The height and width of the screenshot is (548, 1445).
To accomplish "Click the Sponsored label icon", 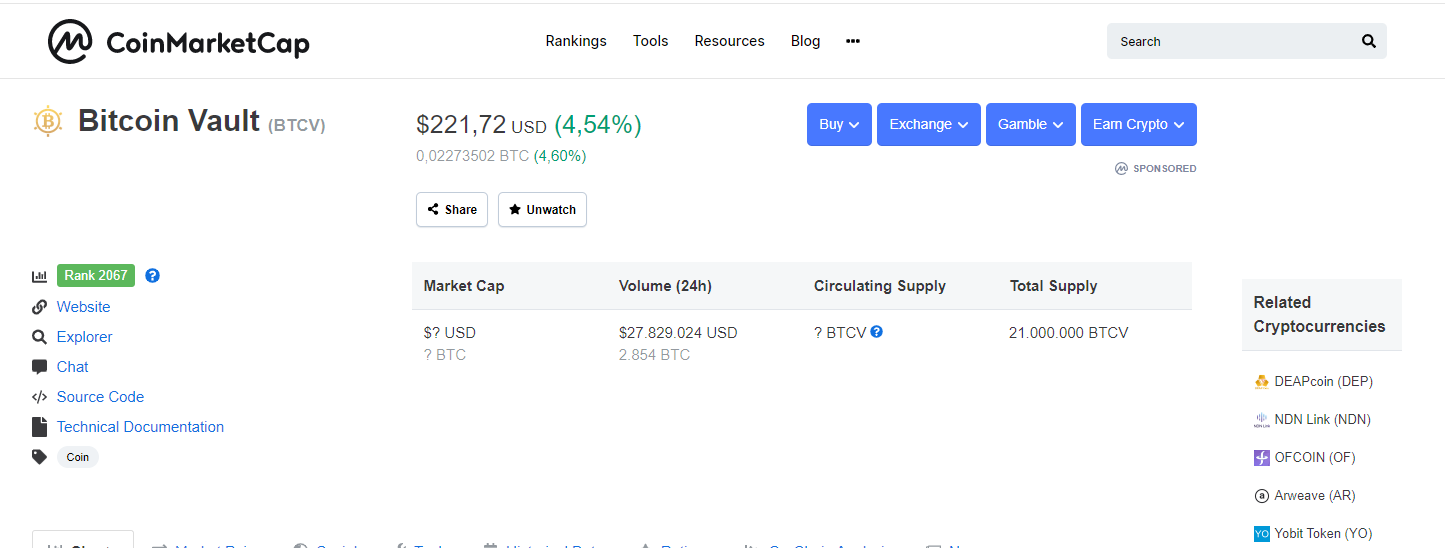I will (1121, 168).
